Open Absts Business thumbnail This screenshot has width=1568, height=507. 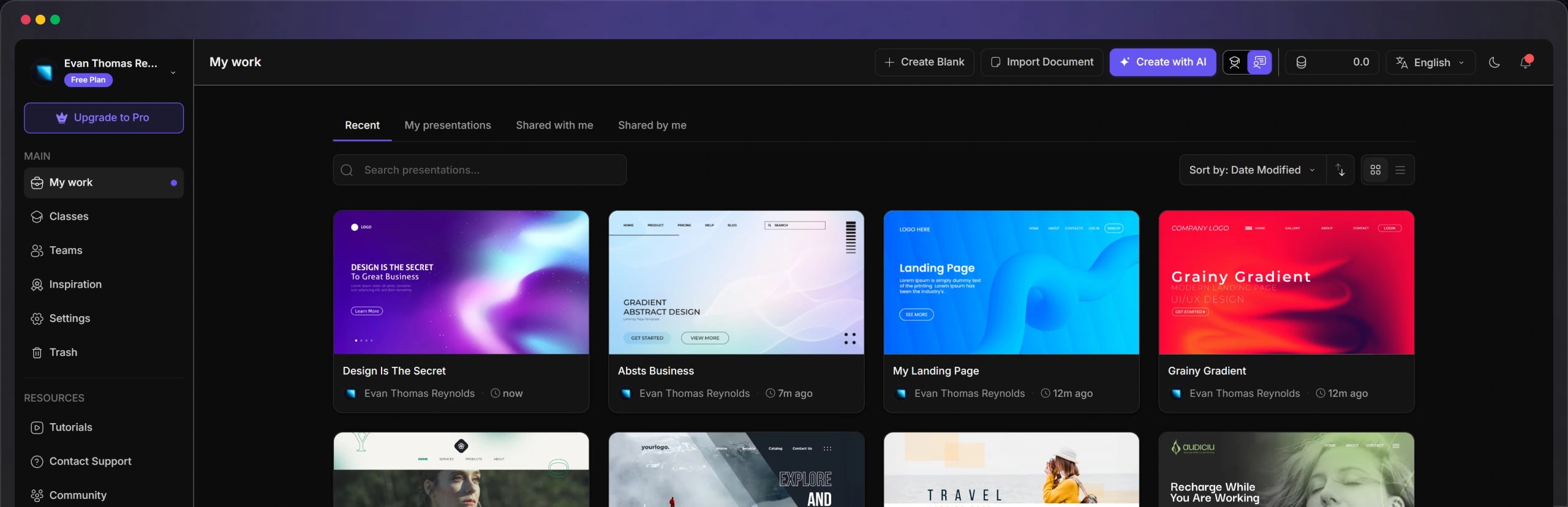pos(736,282)
